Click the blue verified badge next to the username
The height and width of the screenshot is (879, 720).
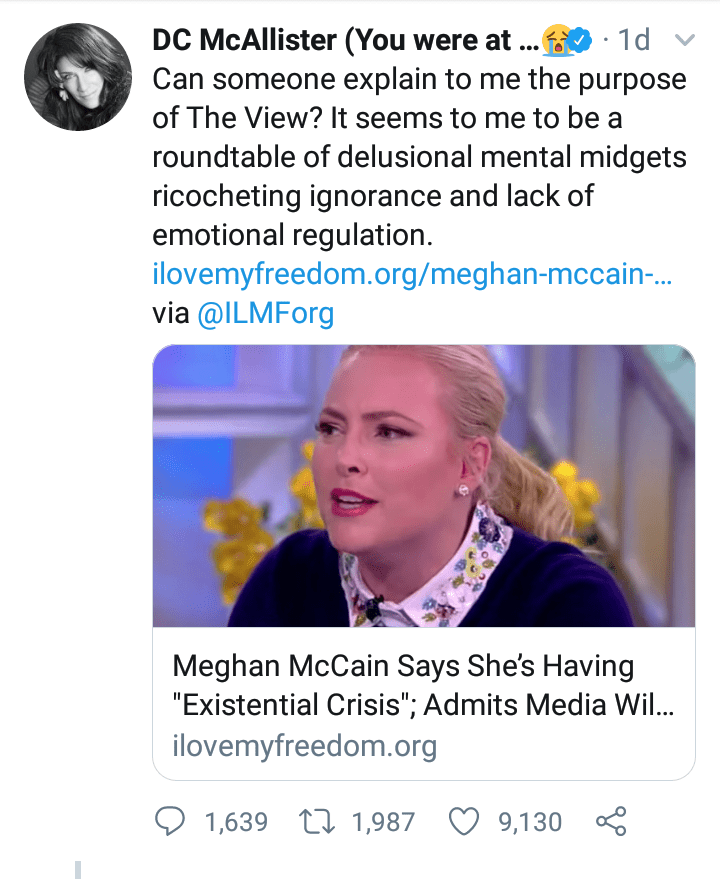(579, 40)
